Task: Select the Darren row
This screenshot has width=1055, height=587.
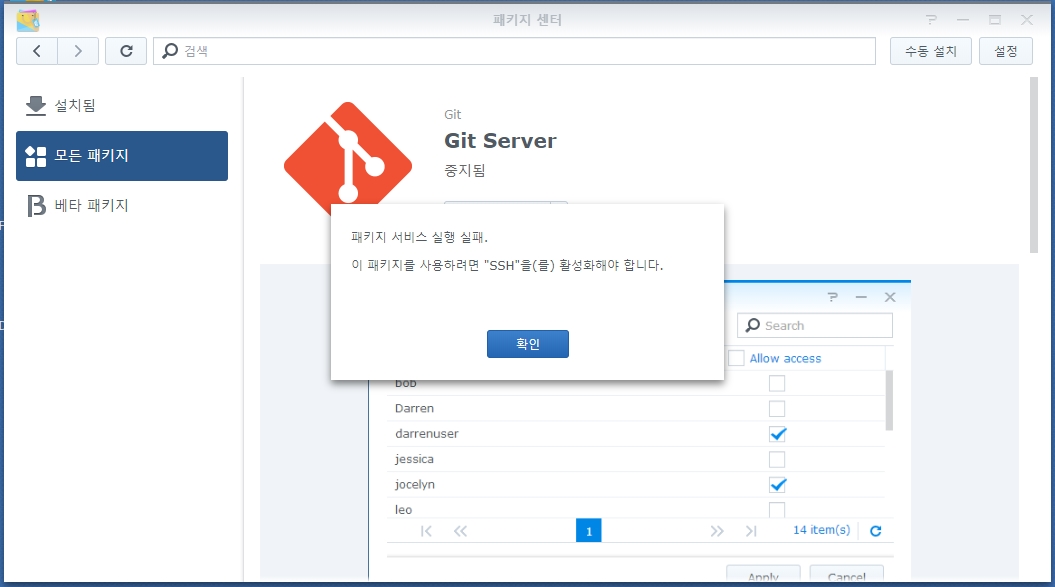Action: pyautogui.click(x=636, y=409)
